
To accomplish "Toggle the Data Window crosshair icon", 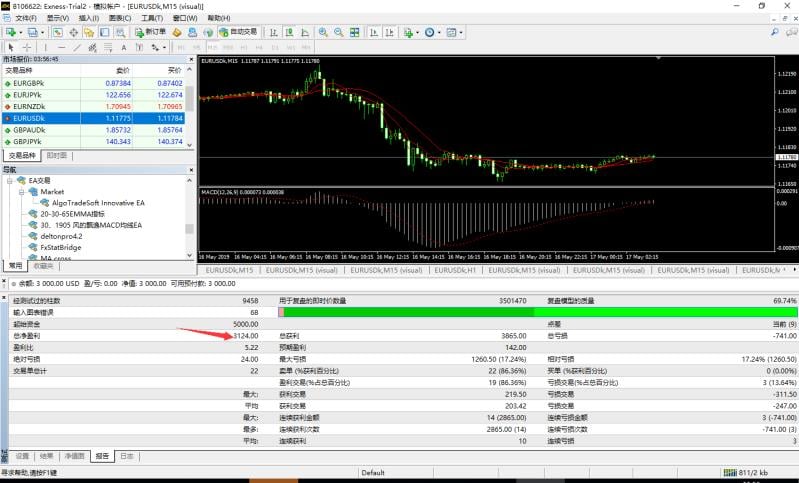I will click(73, 32).
